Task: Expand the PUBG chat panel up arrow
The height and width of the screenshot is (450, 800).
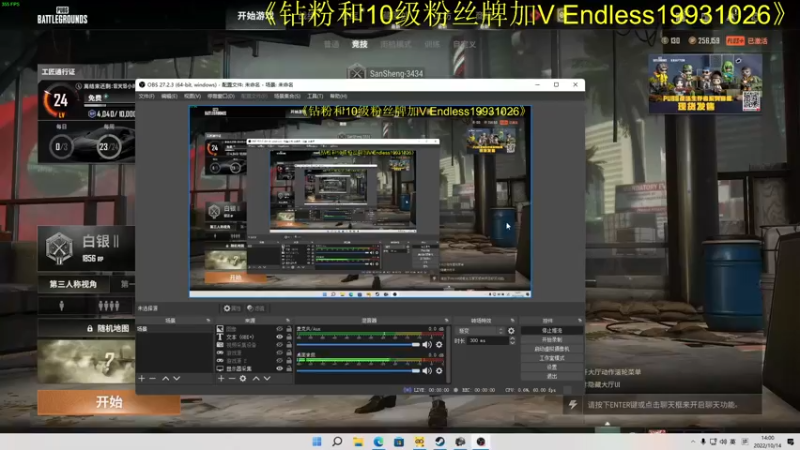Action: pyautogui.click(x=607, y=423)
